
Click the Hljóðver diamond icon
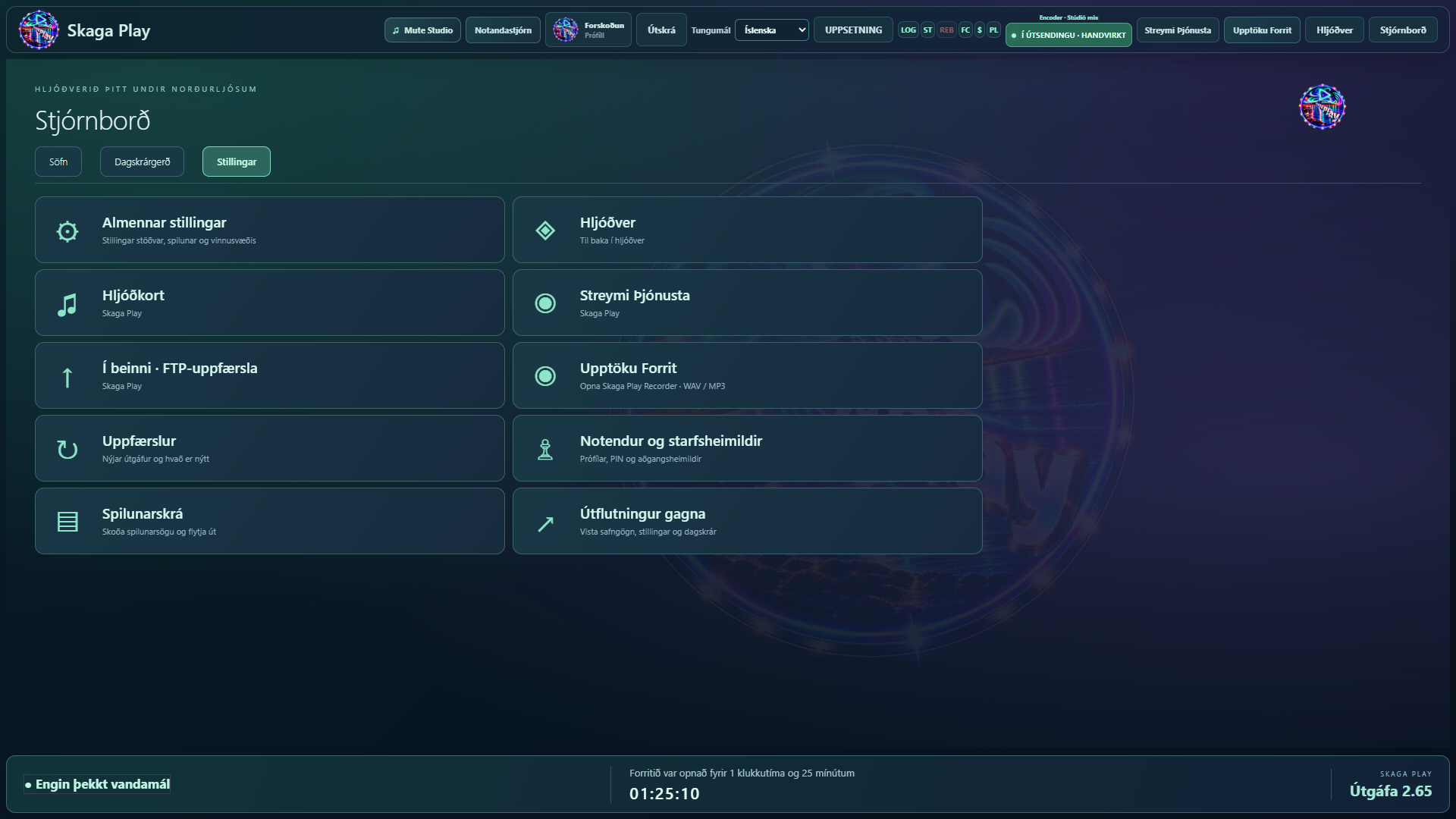click(x=545, y=231)
